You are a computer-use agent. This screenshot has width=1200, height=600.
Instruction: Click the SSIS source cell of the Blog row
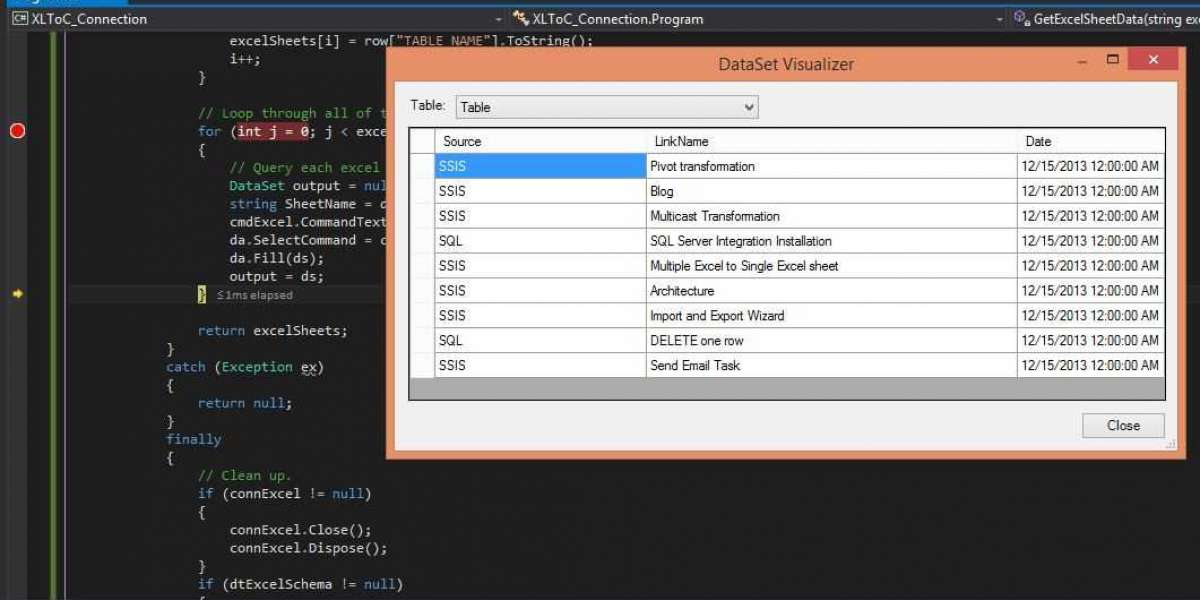click(540, 191)
